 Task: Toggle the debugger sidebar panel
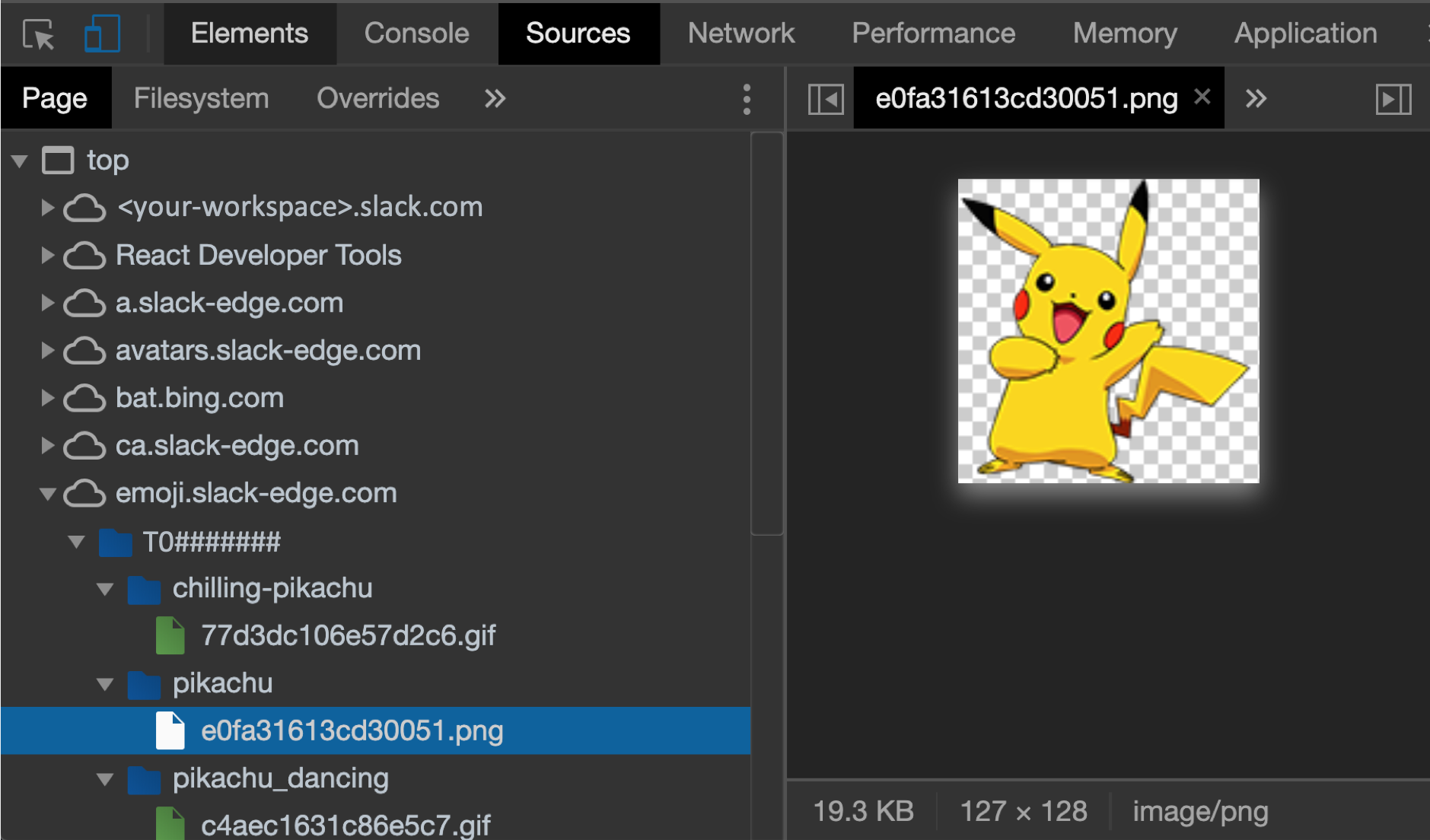(1393, 99)
